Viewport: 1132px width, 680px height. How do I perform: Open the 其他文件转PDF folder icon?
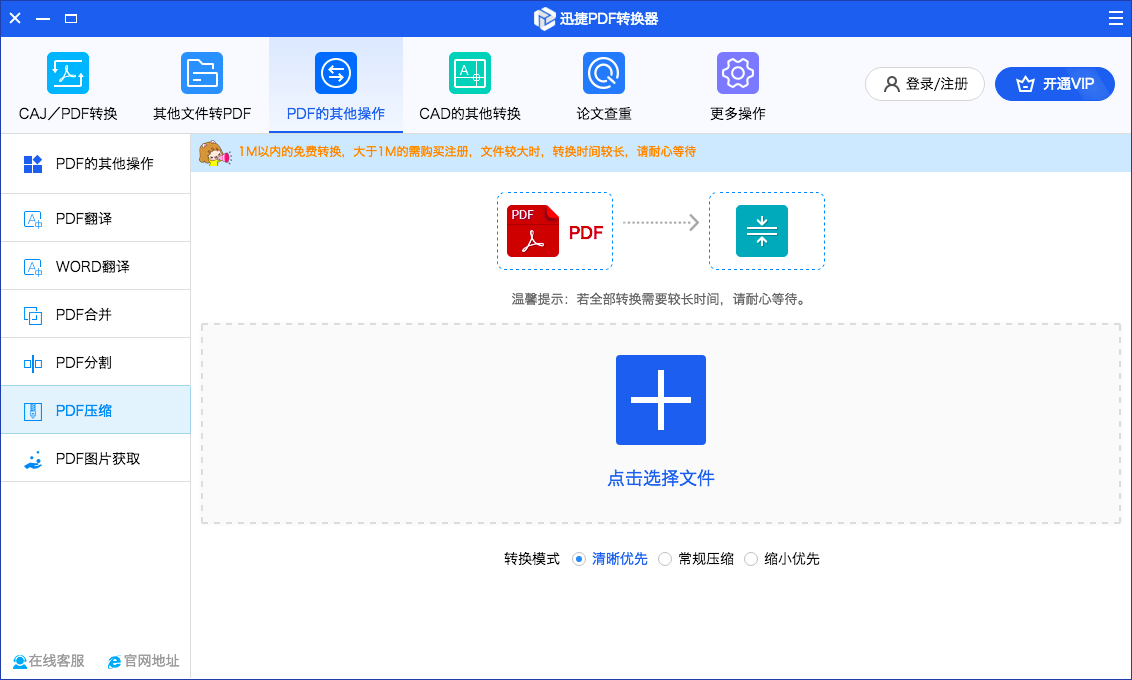coord(201,73)
